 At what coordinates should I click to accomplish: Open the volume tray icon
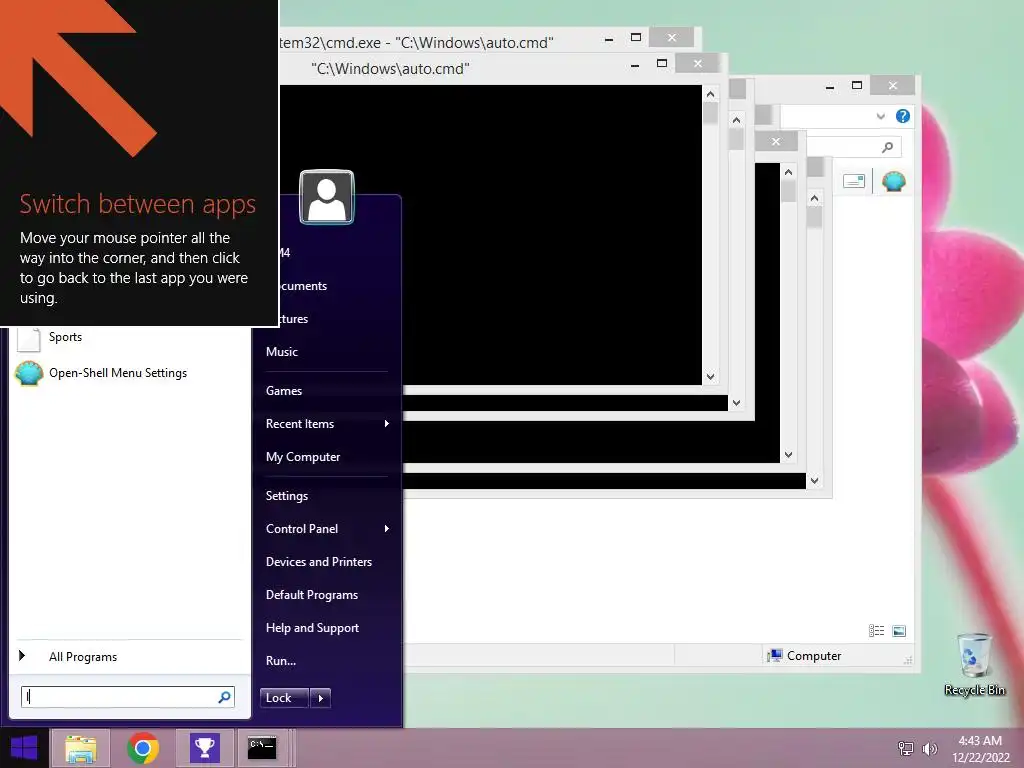930,748
